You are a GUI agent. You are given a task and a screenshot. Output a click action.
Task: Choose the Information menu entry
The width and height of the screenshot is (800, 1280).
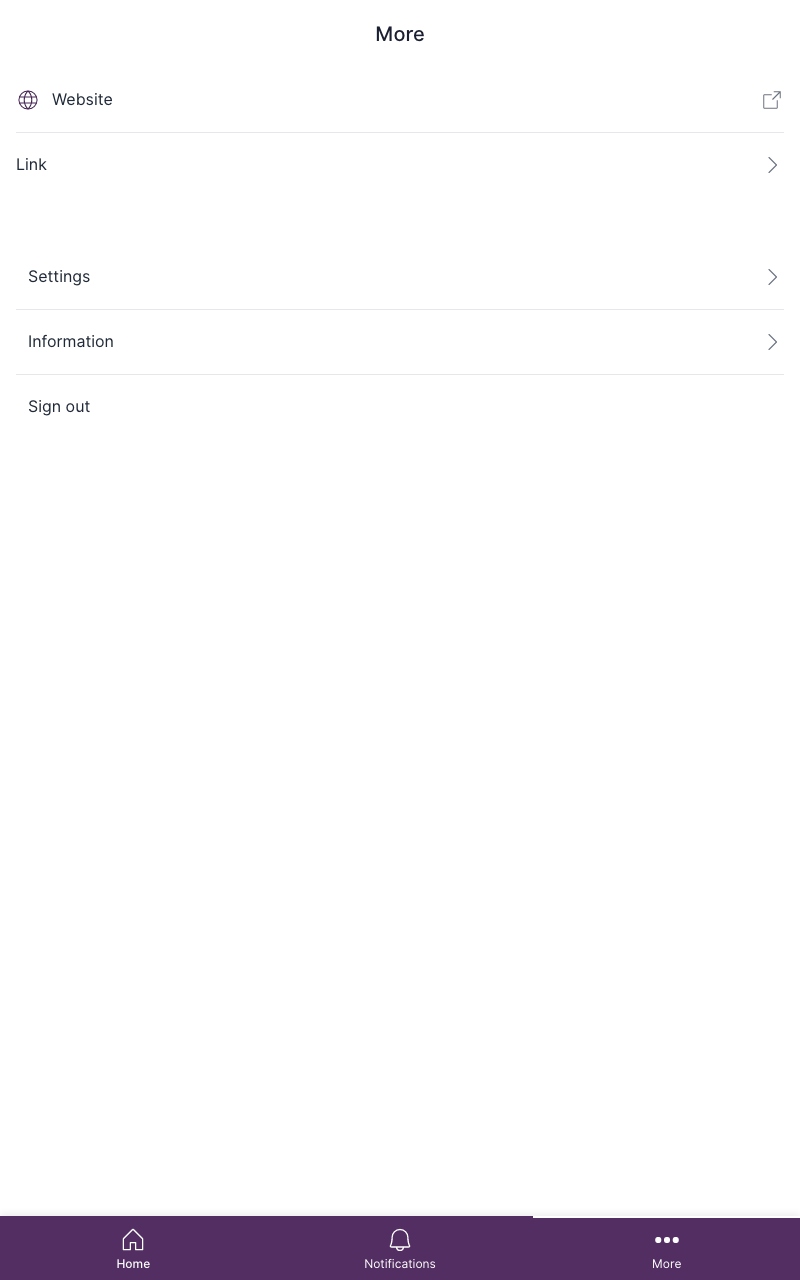click(x=71, y=341)
